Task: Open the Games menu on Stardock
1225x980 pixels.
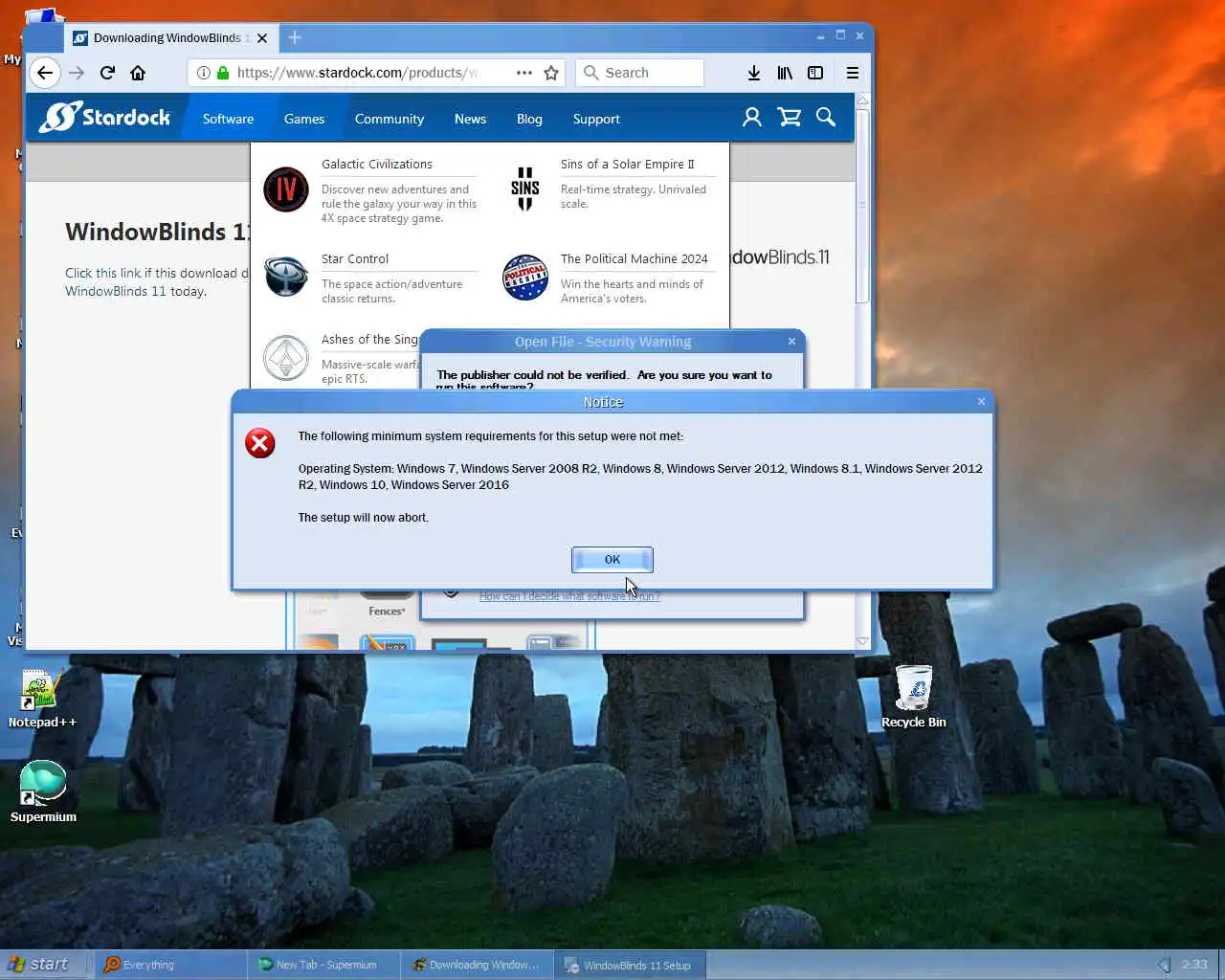Action: click(x=304, y=119)
